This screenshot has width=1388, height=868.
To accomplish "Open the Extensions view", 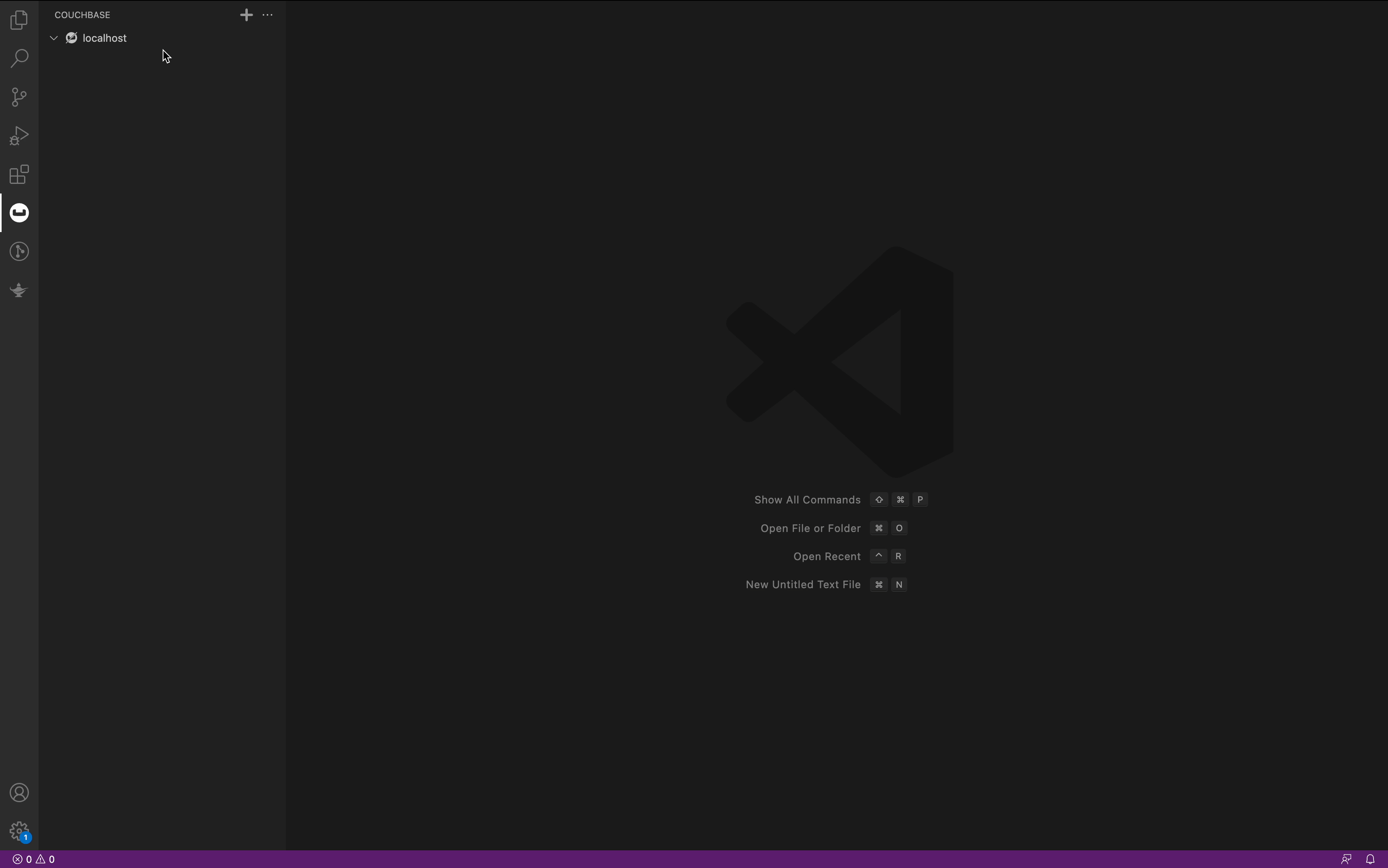I will (19, 174).
